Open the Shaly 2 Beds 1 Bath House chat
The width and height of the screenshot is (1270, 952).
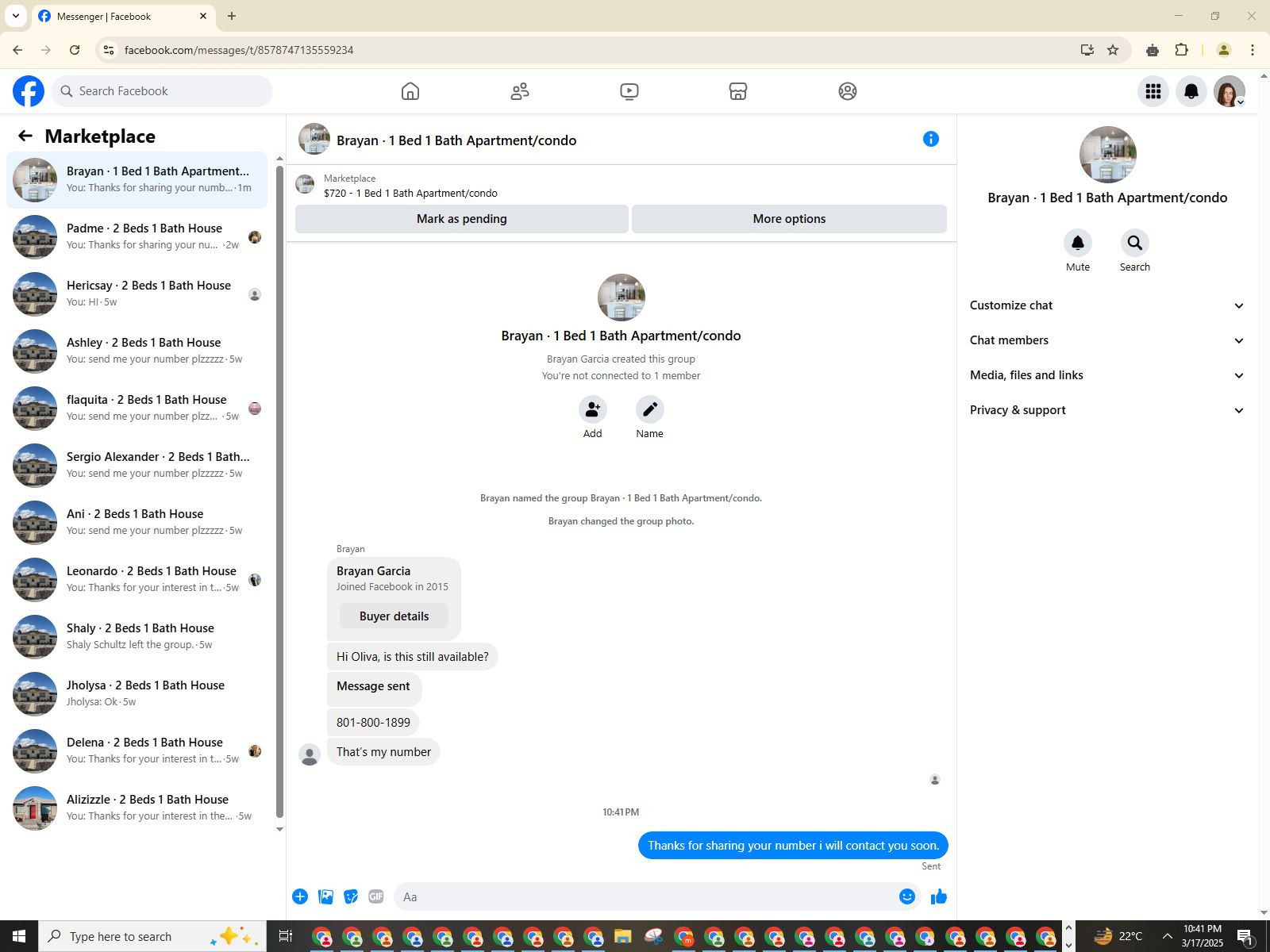click(x=137, y=636)
